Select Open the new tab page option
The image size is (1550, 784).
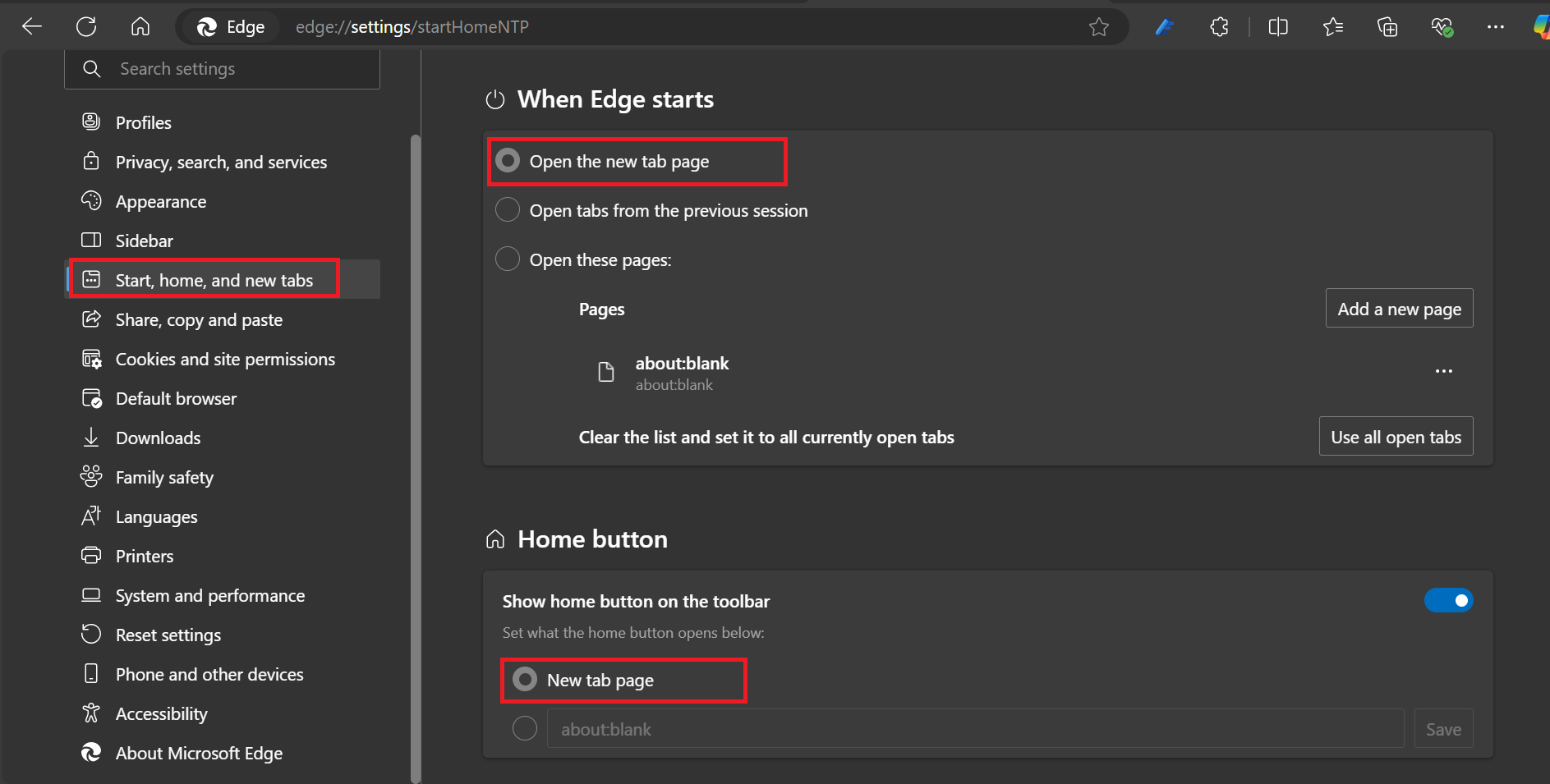[508, 161]
